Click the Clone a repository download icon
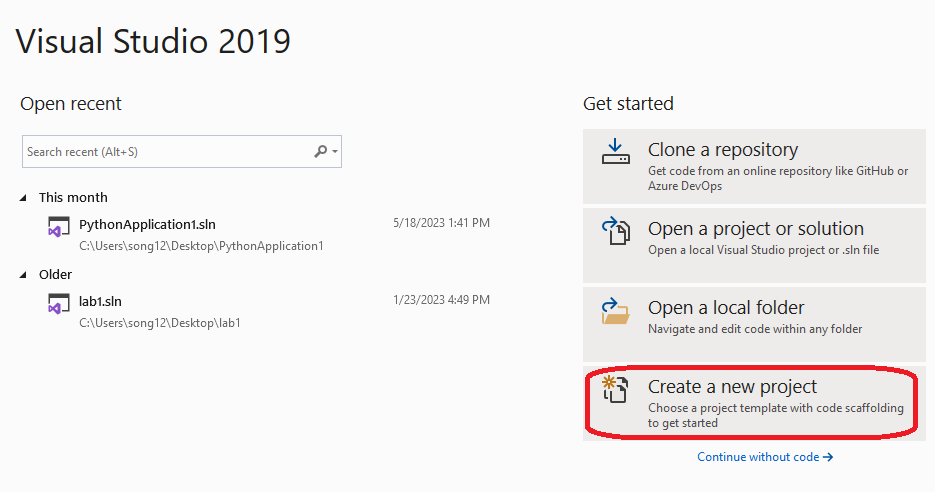 pyautogui.click(x=615, y=152)
